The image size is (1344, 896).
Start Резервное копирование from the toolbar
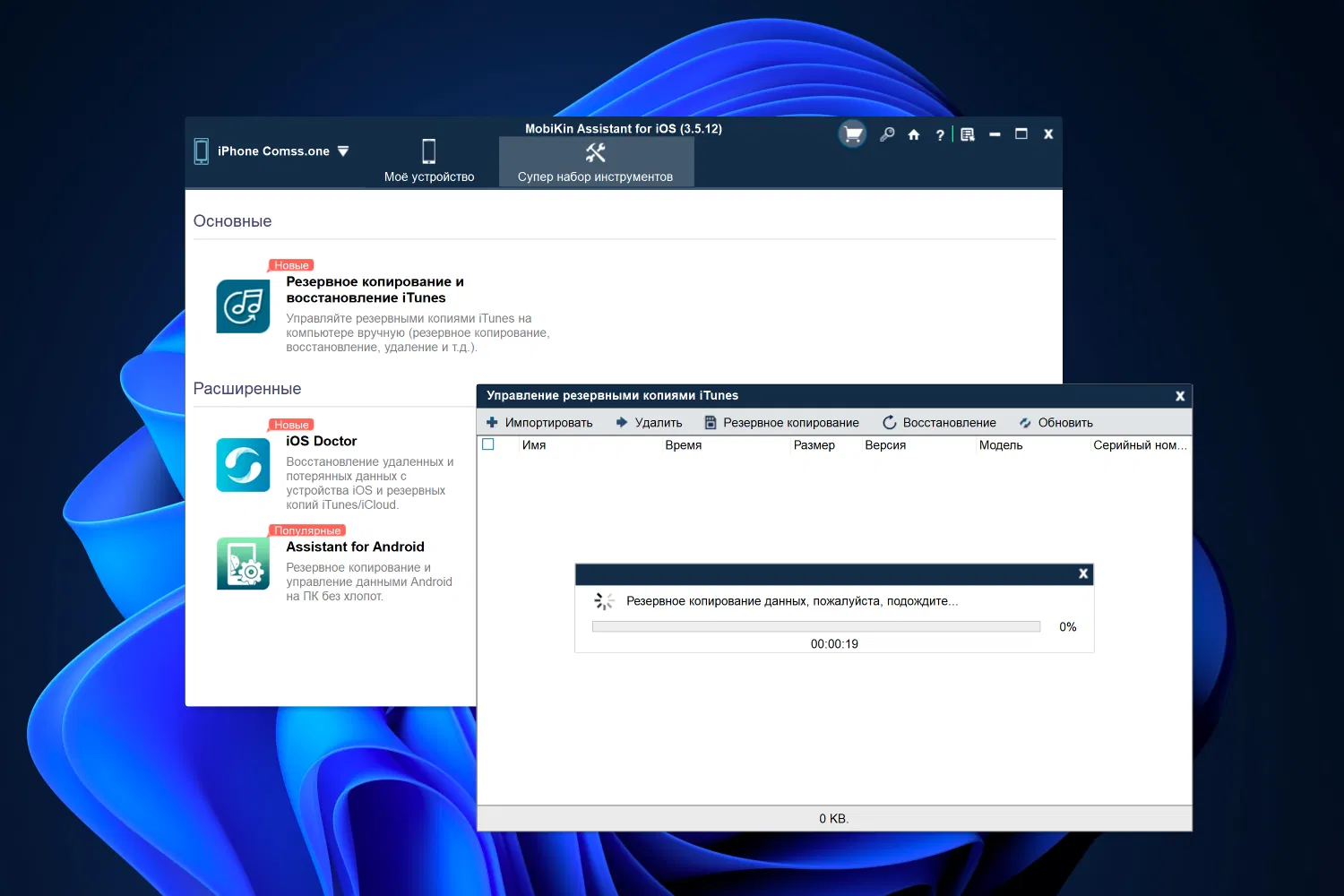[x=781, y=423]
